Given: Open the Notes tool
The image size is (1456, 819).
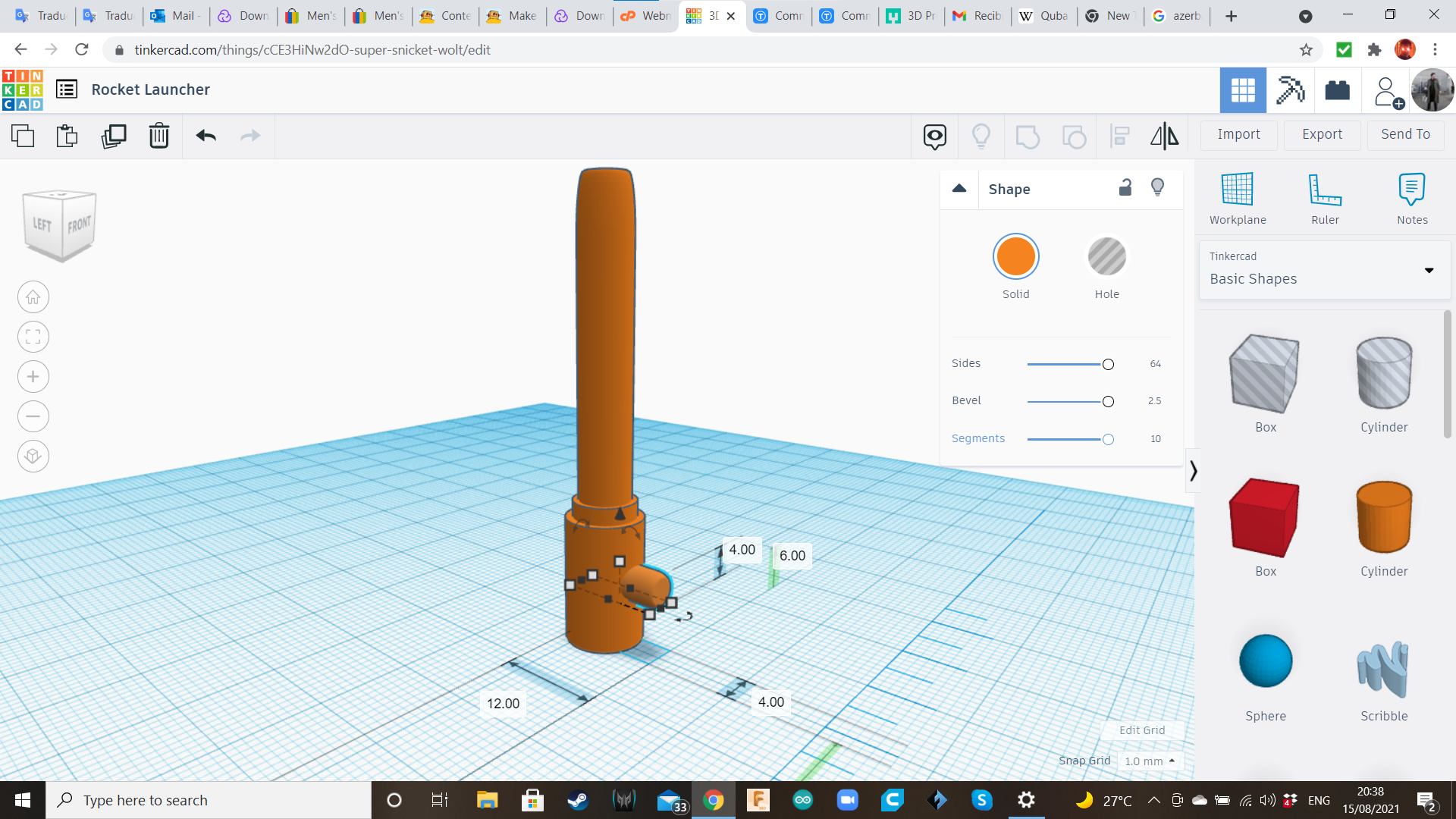Looking at the screenshot, I should [x=1411, y=197].
